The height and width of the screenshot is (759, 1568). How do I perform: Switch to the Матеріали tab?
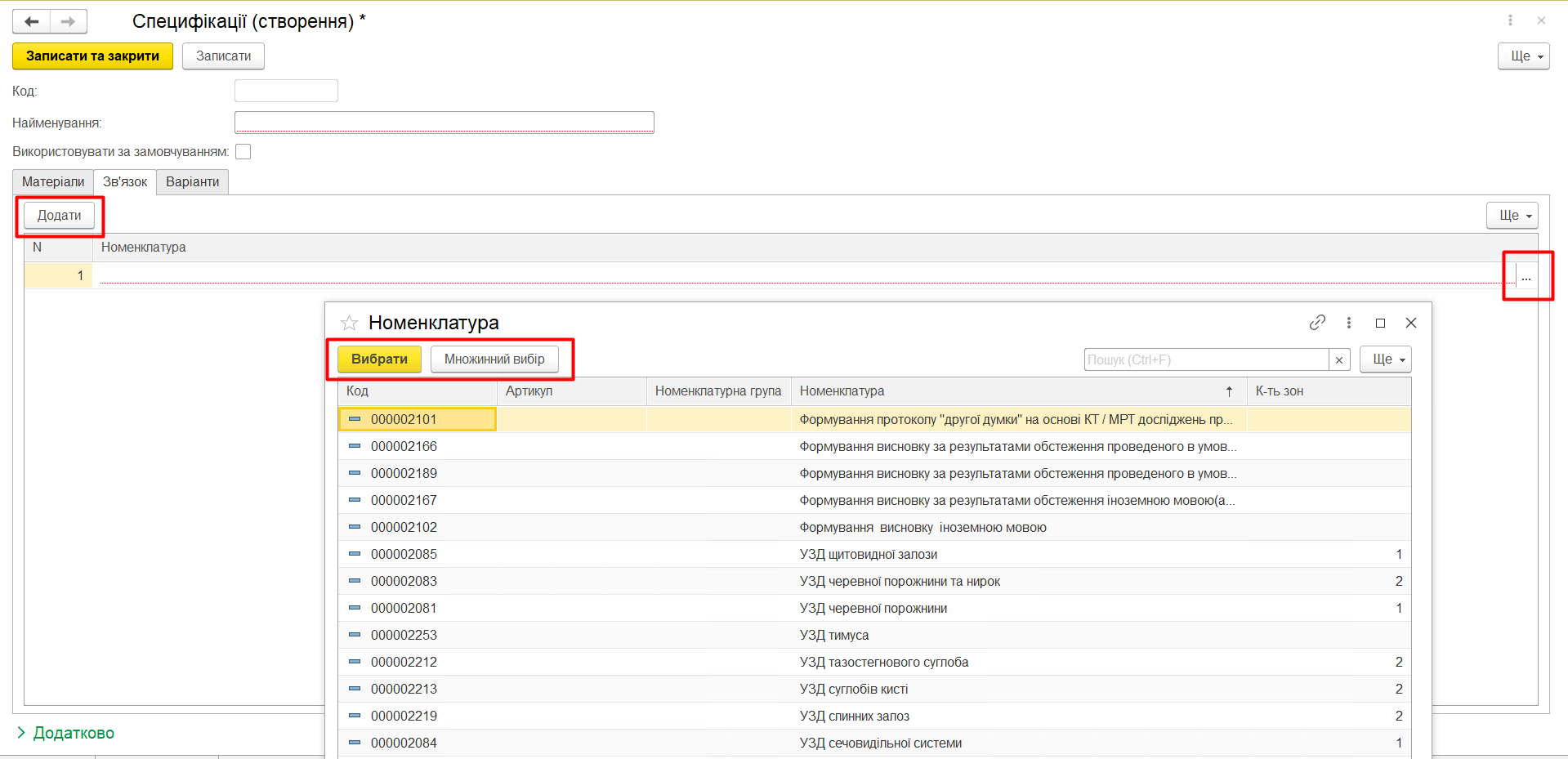click(x=53, y=182)
